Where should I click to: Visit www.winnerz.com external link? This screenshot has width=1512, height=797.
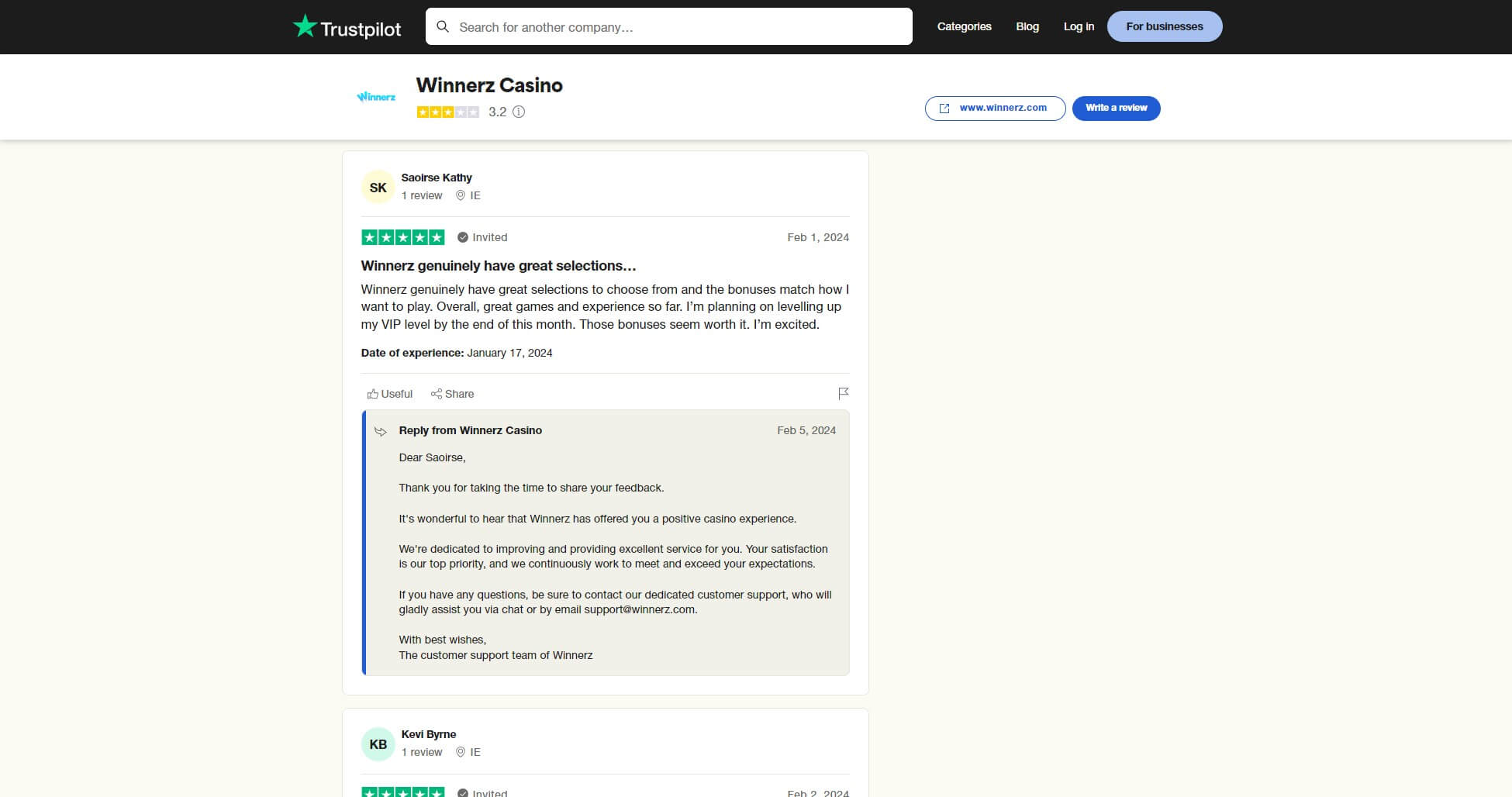point(995,109)
